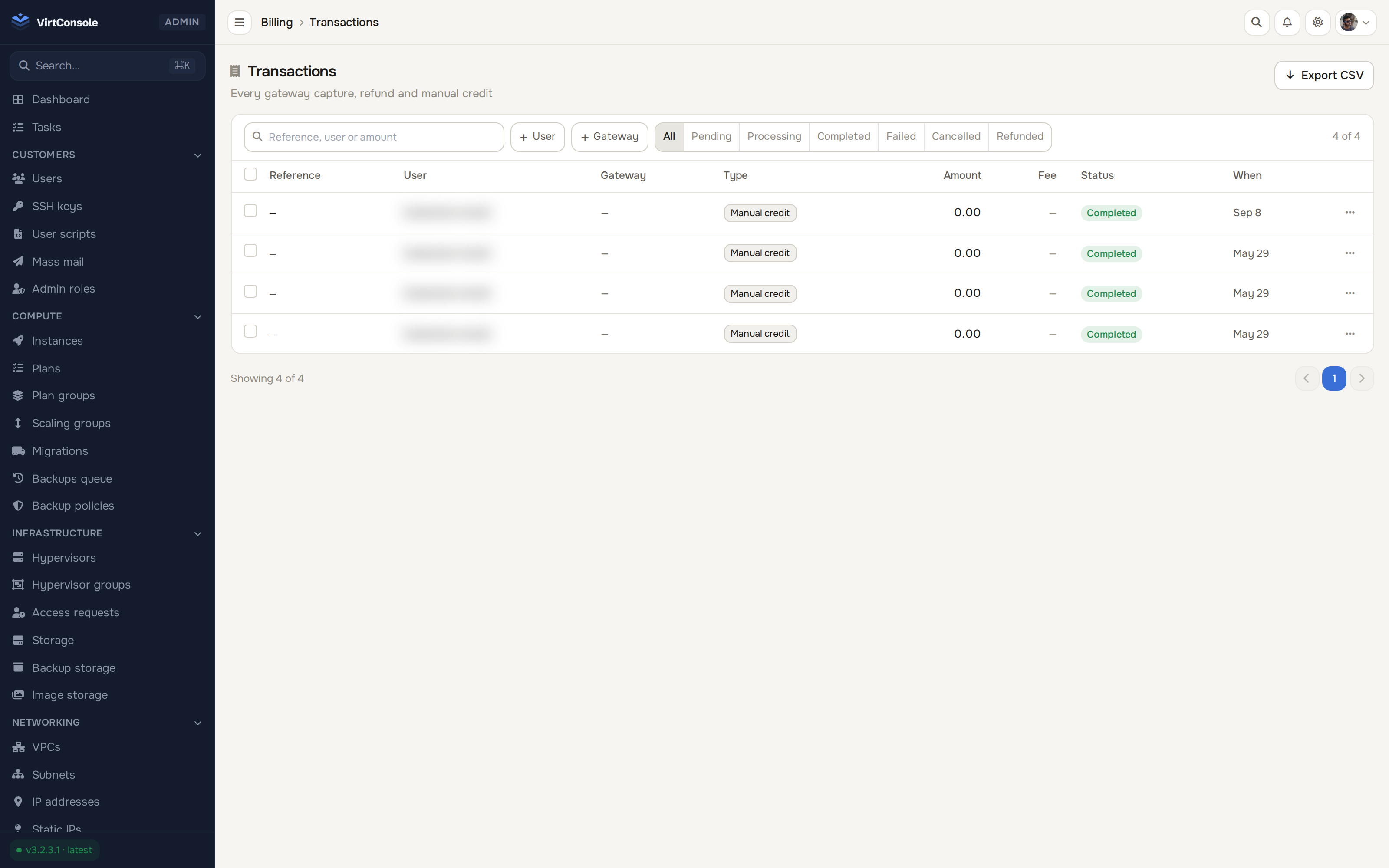Focus the sidebar Search field
This screenshot has height=868, width=1389.
coord(107,66)
